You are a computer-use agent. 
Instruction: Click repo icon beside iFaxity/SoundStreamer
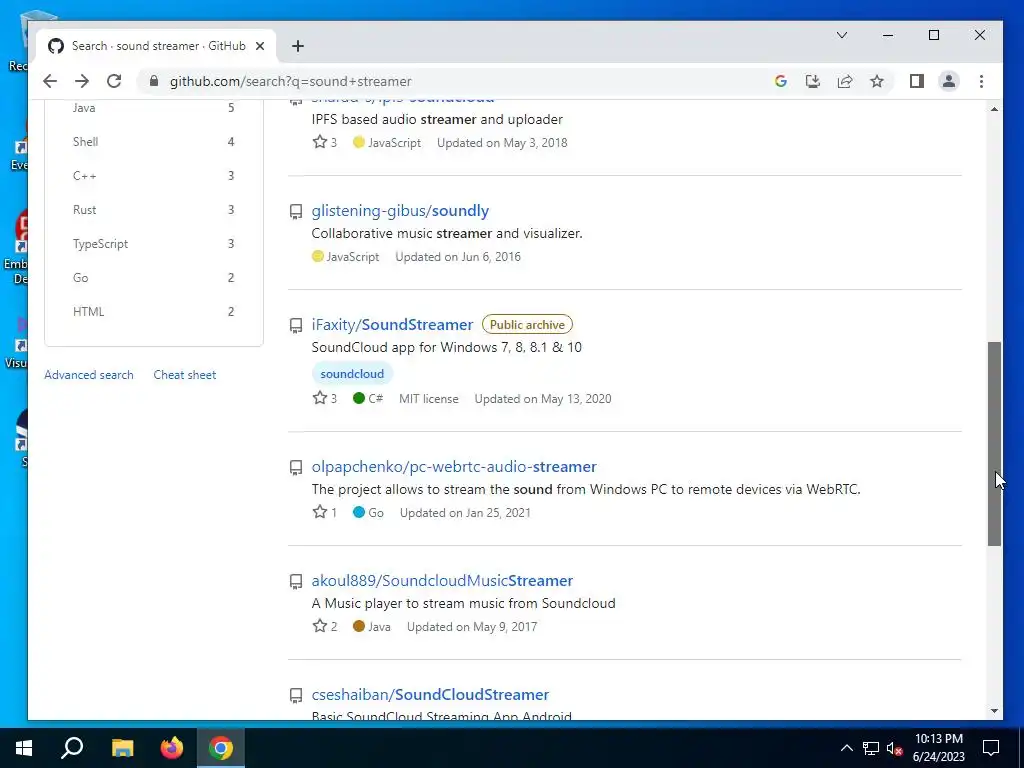pos(296,325)
